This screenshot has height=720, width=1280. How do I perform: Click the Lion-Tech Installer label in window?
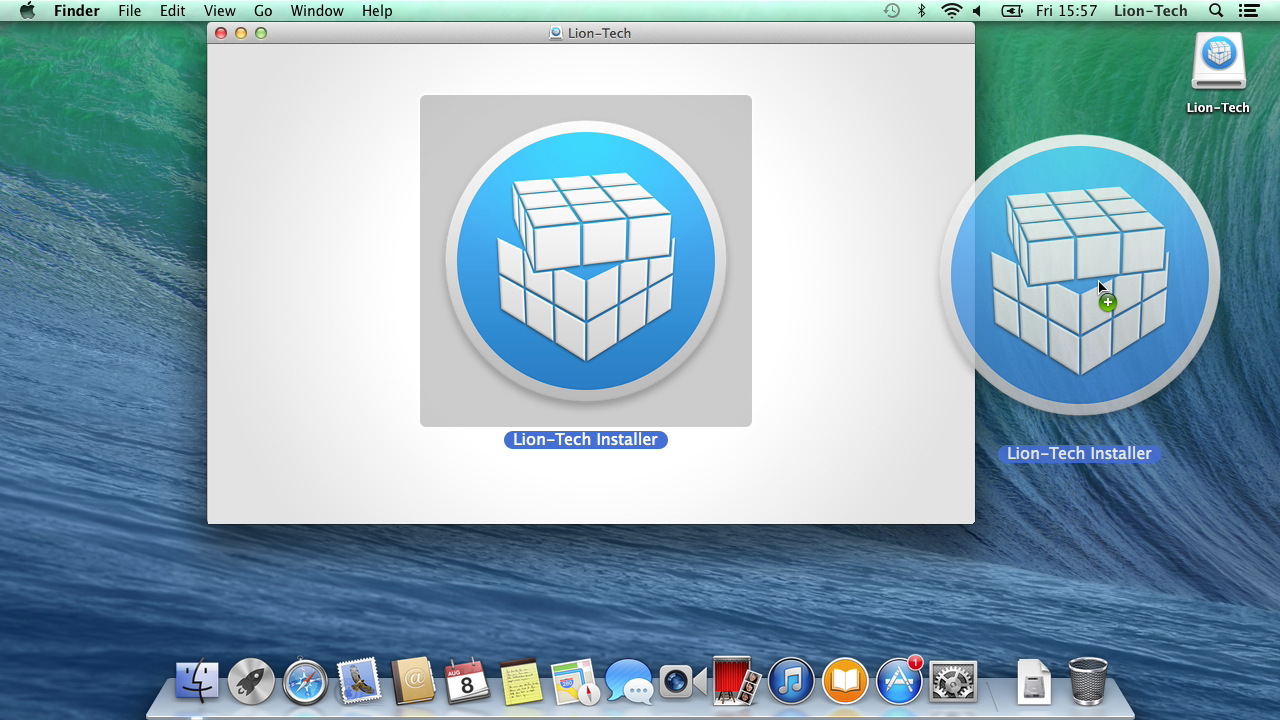coord(586,440)
